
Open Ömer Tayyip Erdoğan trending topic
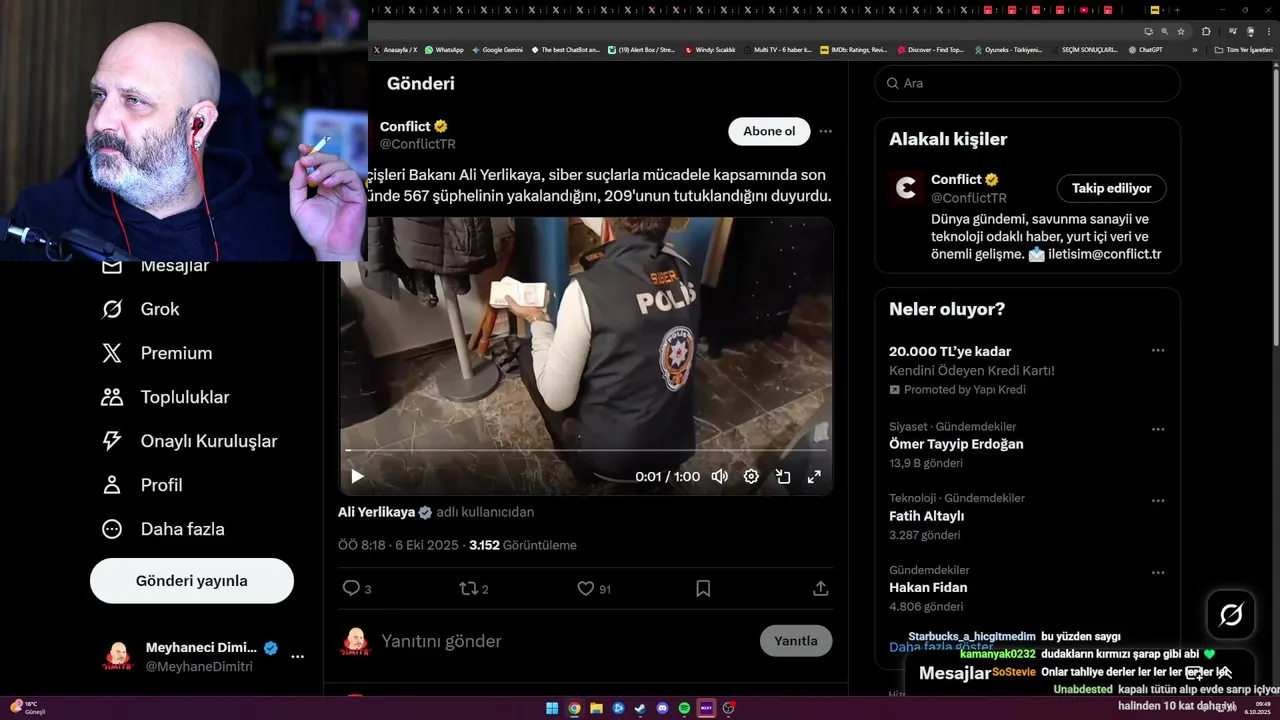point(956,444)
